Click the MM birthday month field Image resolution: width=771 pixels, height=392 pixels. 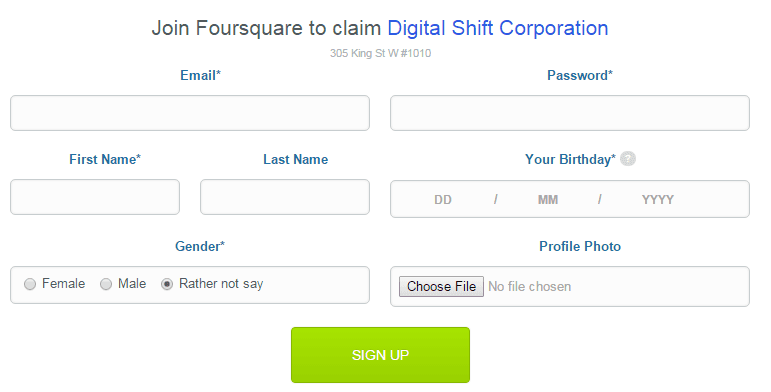[x=548, y=200]
